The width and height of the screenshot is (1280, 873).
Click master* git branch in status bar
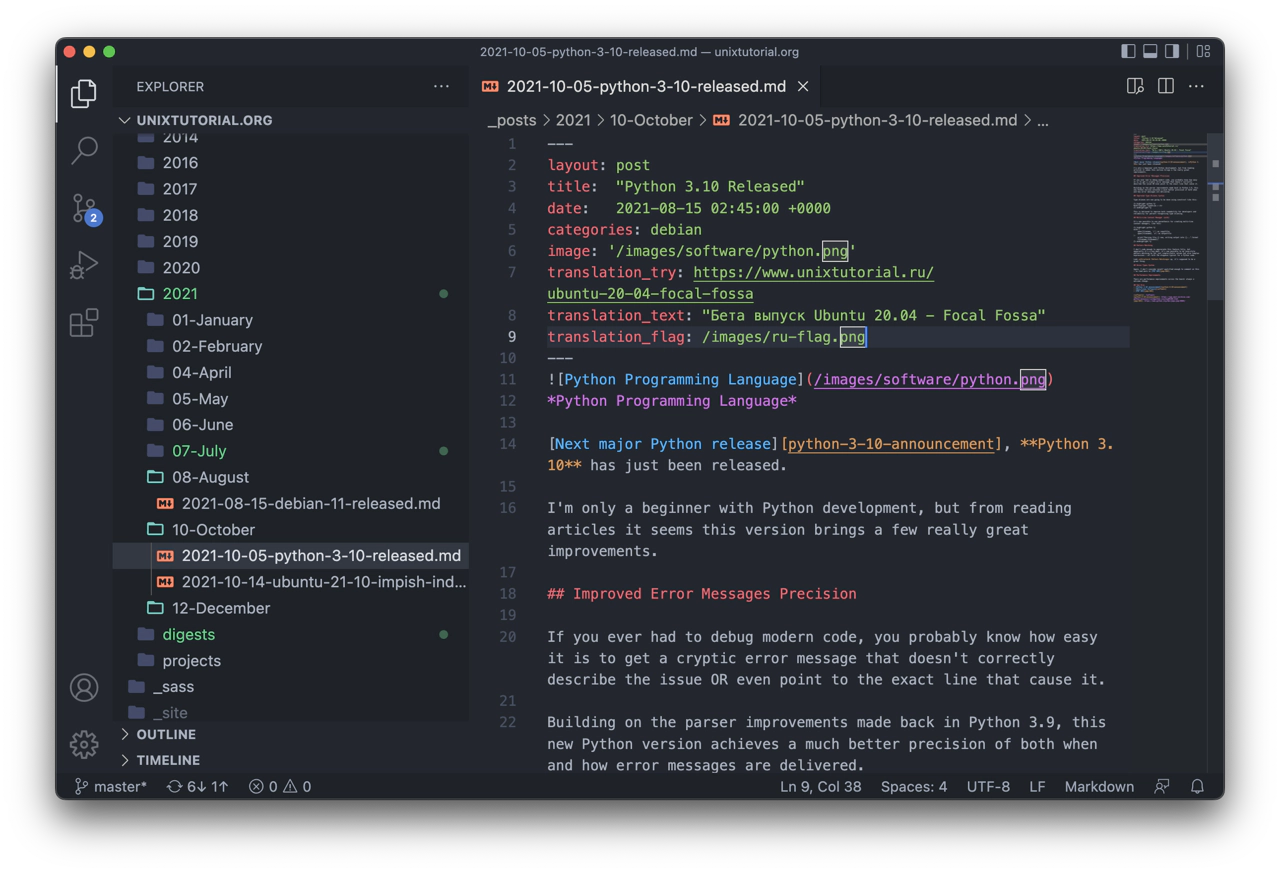[x=111, y=787]
